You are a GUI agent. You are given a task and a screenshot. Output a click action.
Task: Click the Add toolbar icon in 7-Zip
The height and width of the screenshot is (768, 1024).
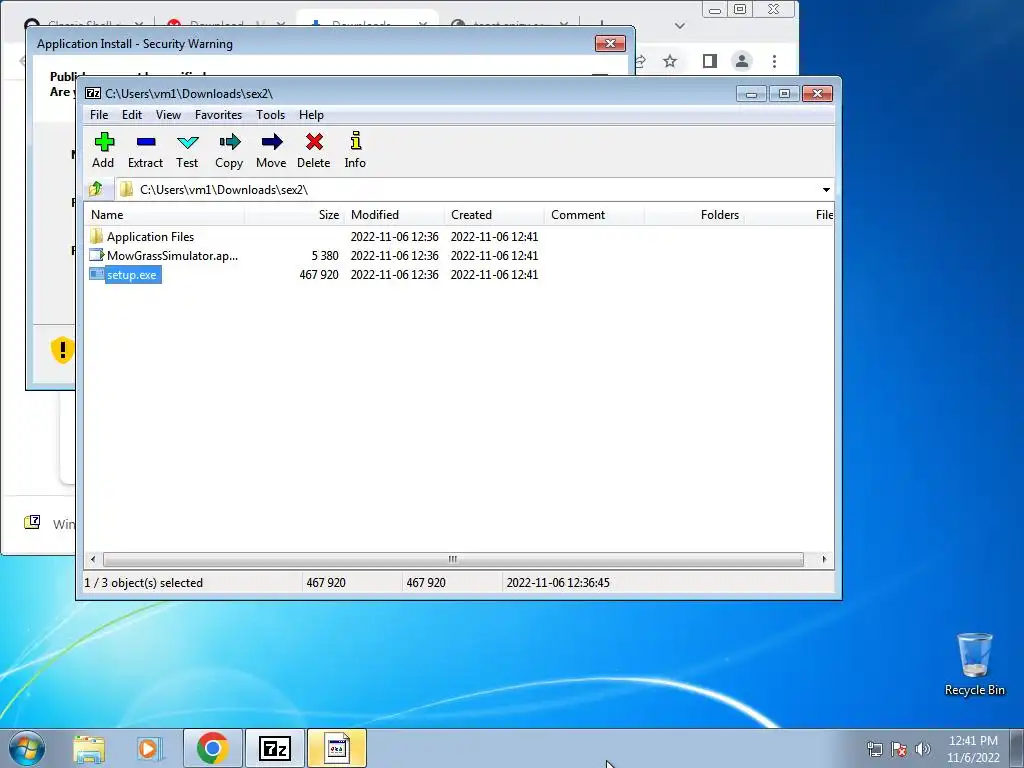click(x=104, y=142)
